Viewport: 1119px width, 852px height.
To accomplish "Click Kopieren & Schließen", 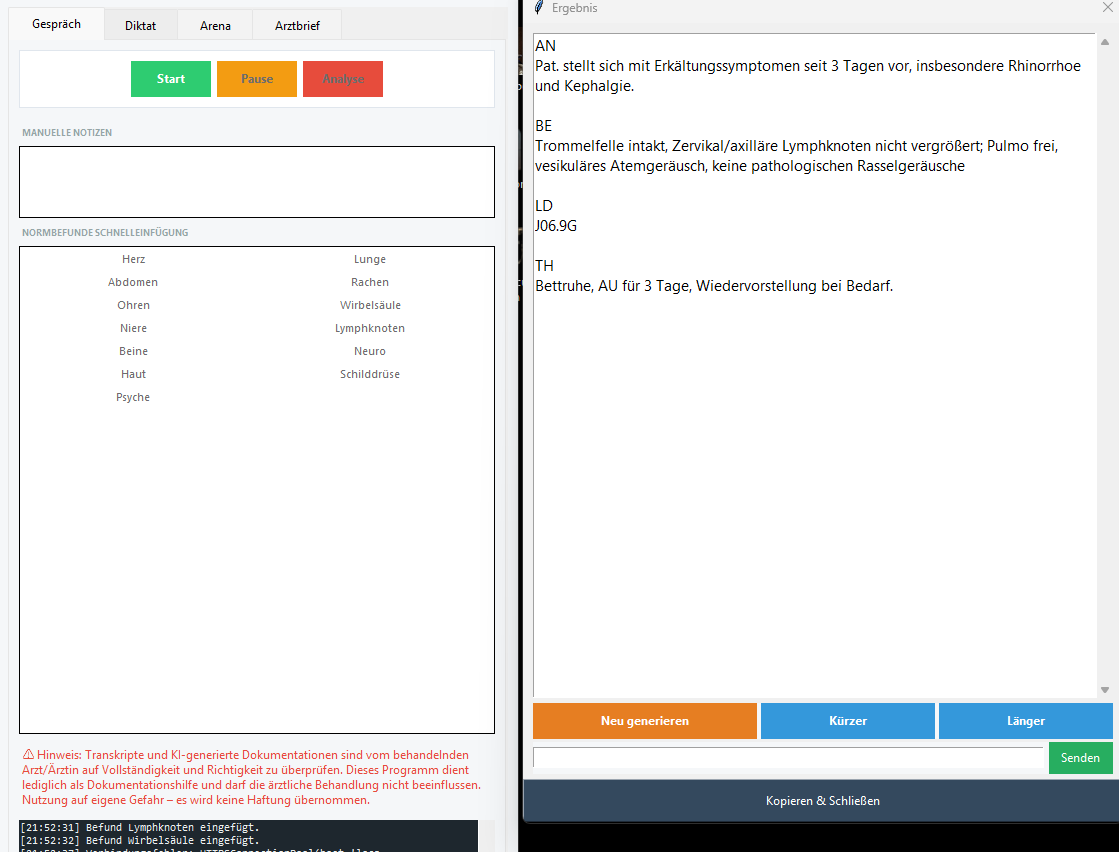I will tap(822, 801).
